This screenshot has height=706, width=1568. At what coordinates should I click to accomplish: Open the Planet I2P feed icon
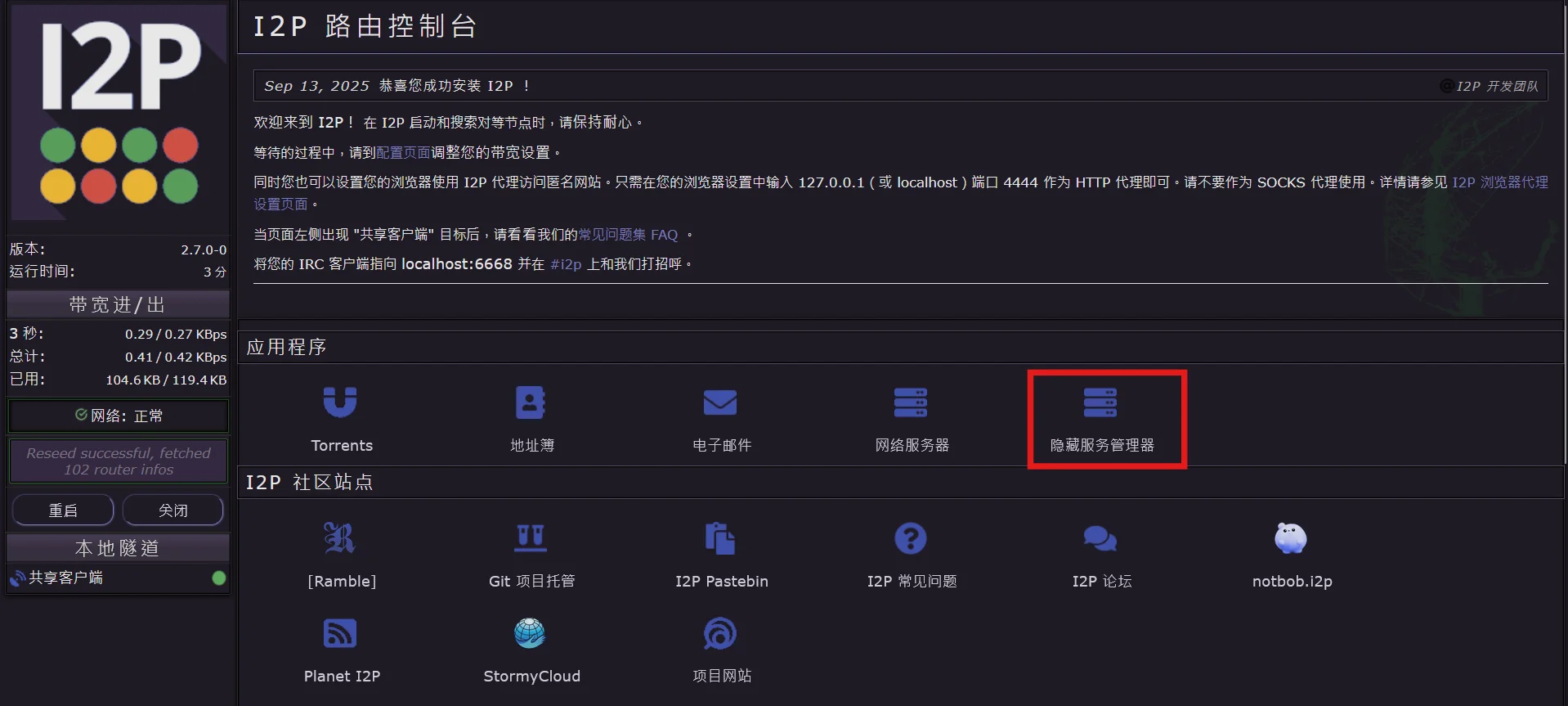pyautogui.click(x=341, y=634)
